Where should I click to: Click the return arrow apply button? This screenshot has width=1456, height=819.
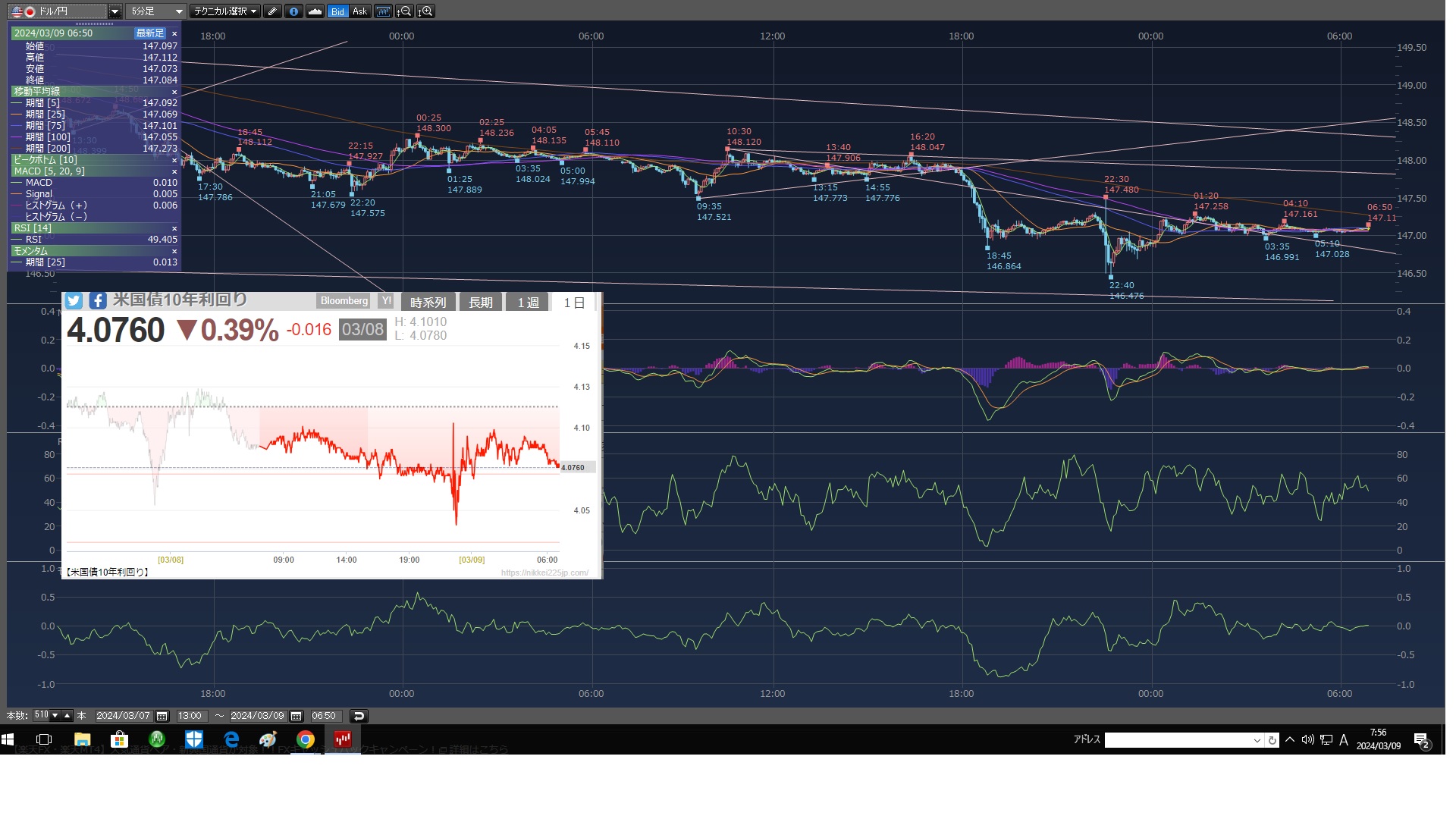click(x=359, y=716)
